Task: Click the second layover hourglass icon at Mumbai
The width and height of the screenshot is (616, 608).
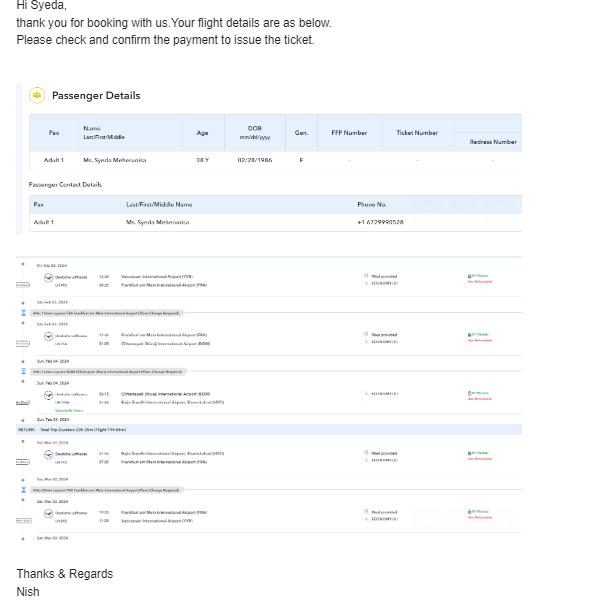Action: pos(24,371)
